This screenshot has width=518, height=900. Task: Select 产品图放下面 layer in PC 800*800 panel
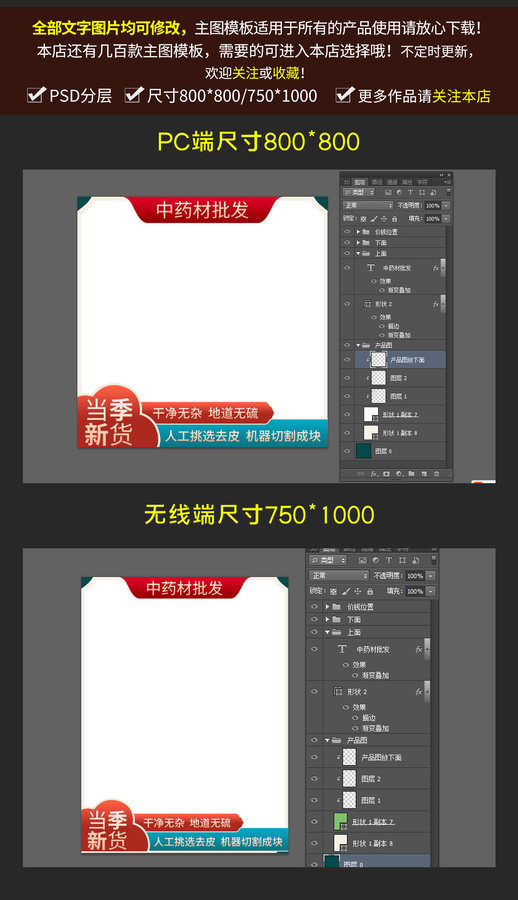pyautogui.click(x=399, y=360)
